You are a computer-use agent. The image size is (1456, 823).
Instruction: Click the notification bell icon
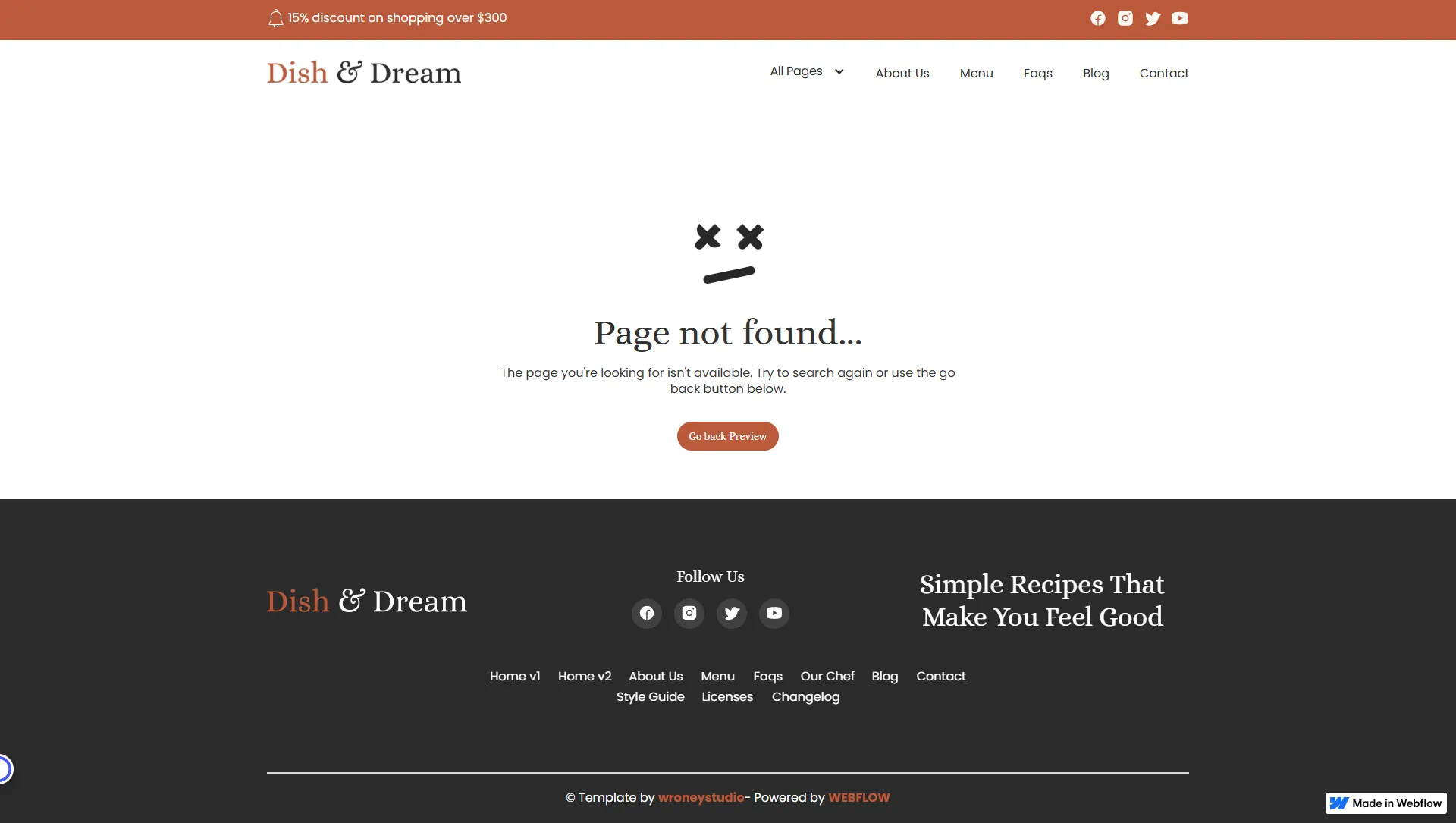coord(275,18)
